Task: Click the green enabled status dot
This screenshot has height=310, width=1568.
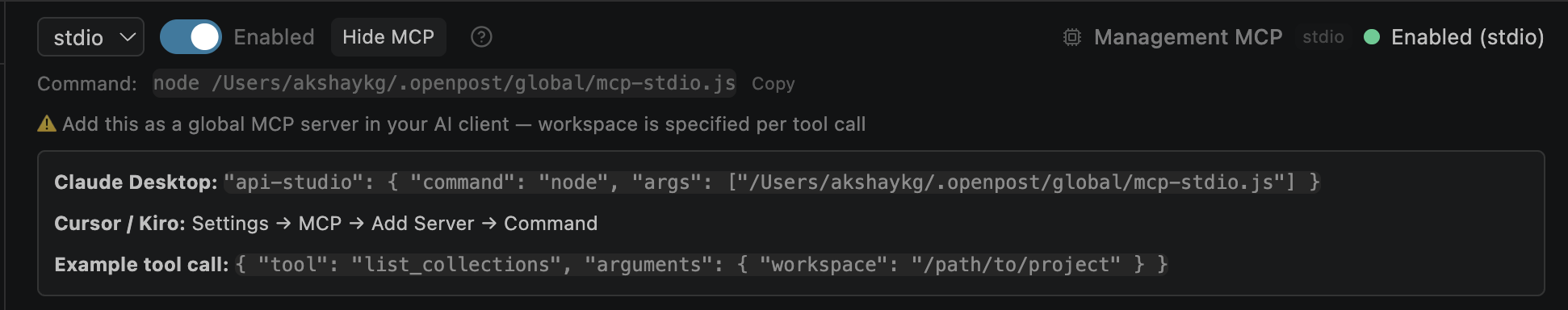Action: (1371, 37)
